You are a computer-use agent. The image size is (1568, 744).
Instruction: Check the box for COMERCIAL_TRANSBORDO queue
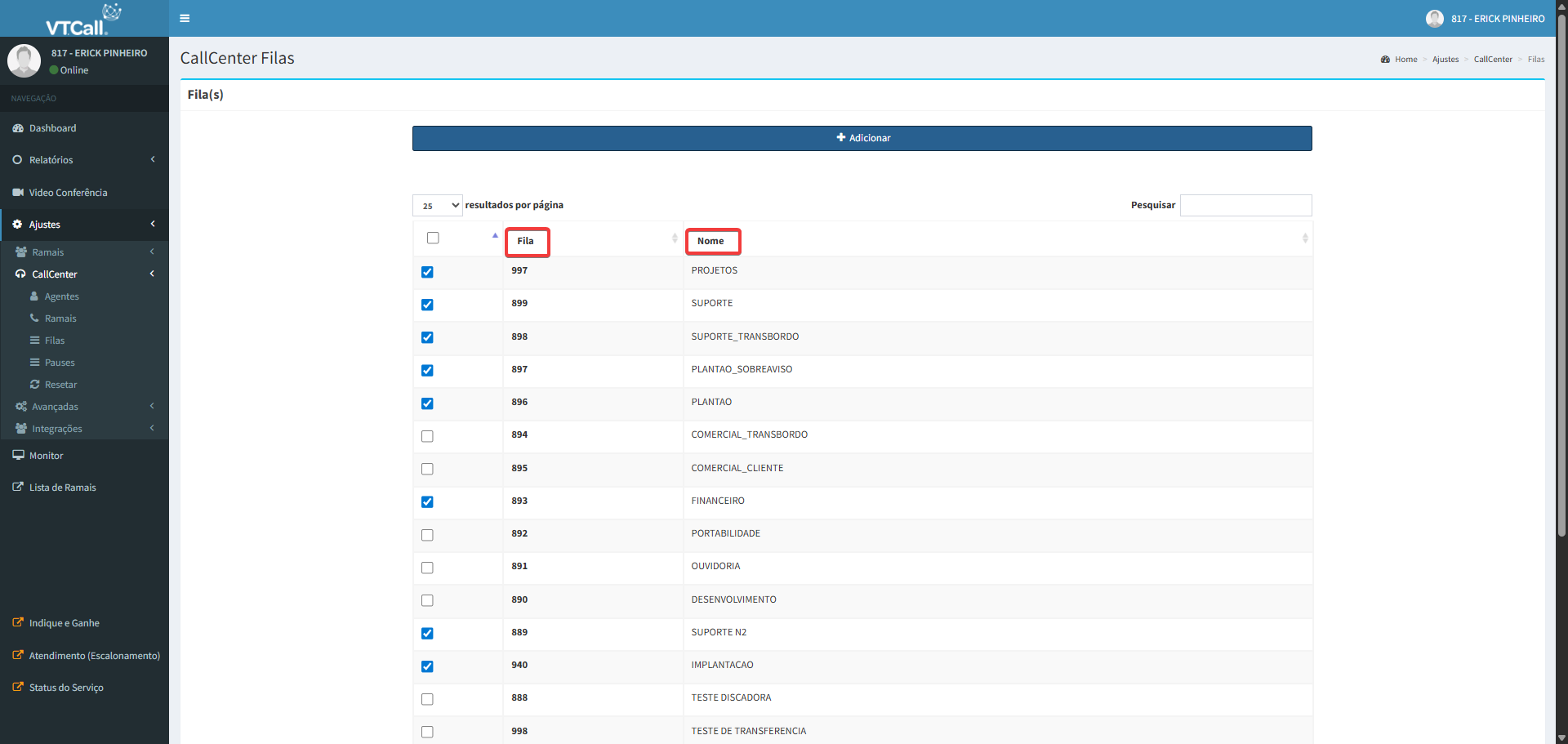(427, 436)
